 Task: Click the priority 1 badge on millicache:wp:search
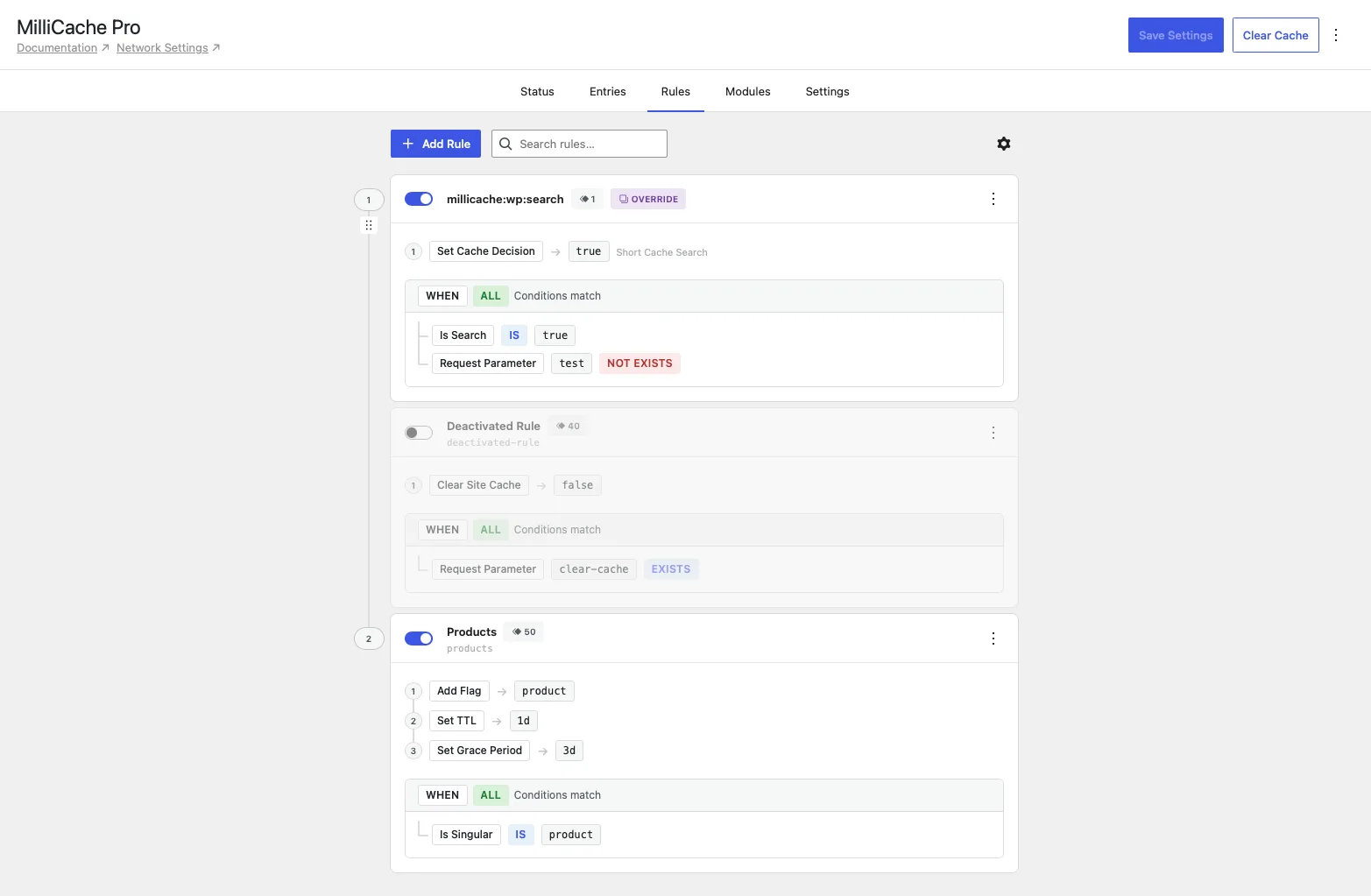[x=588, y=199]
